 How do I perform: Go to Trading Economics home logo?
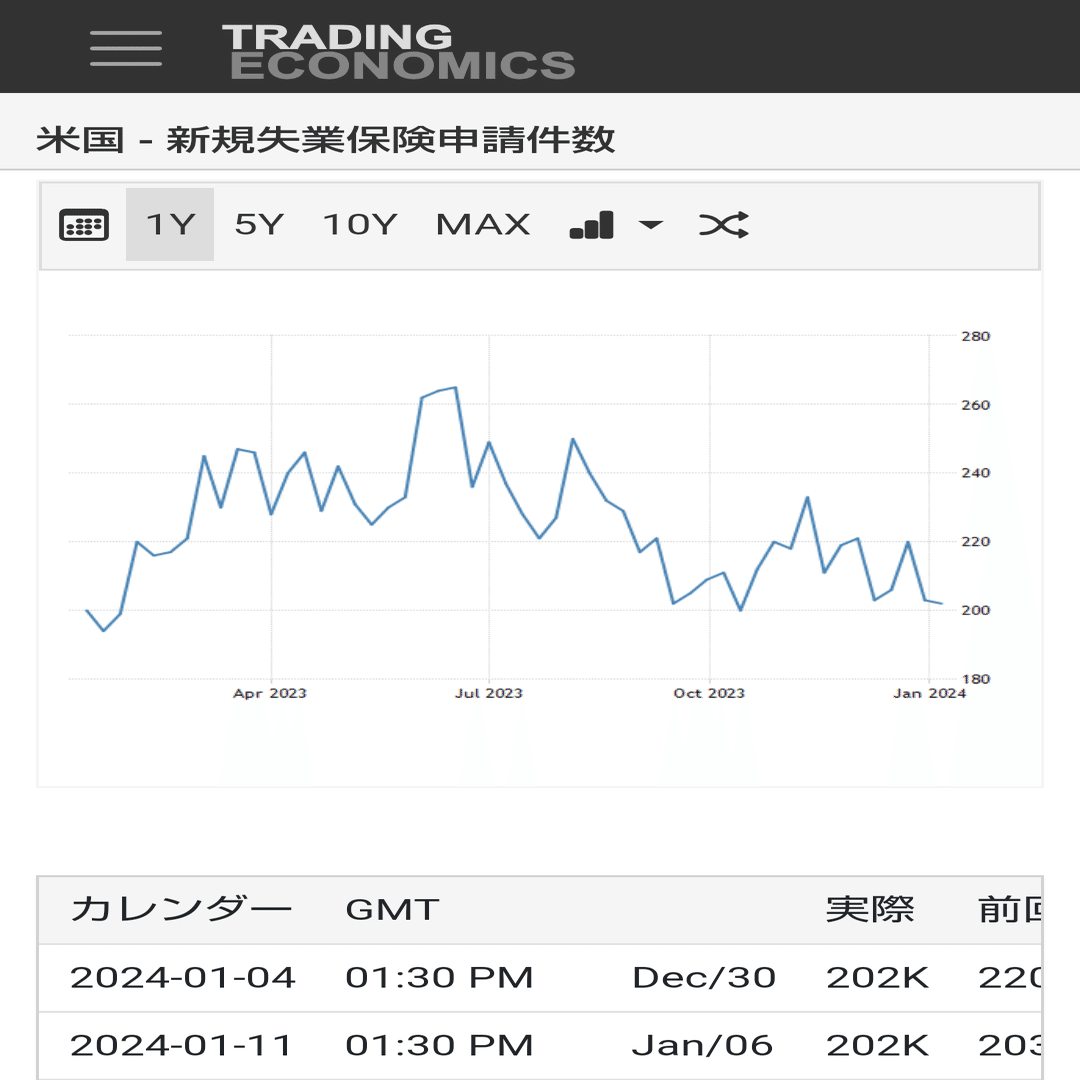click(398, 52)
